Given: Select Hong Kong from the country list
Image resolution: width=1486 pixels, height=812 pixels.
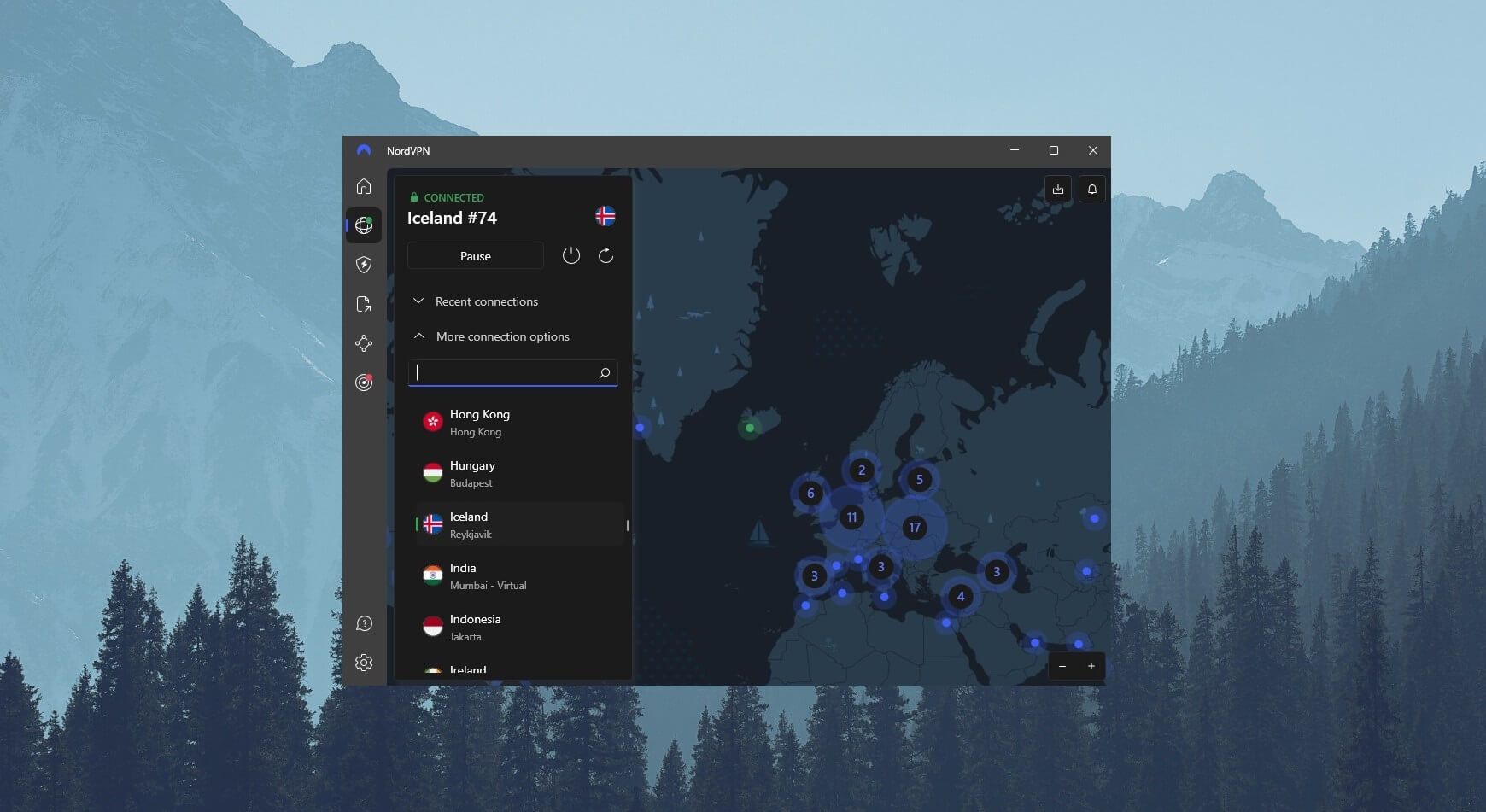Looking at the screenshot, I should (519, 423).
